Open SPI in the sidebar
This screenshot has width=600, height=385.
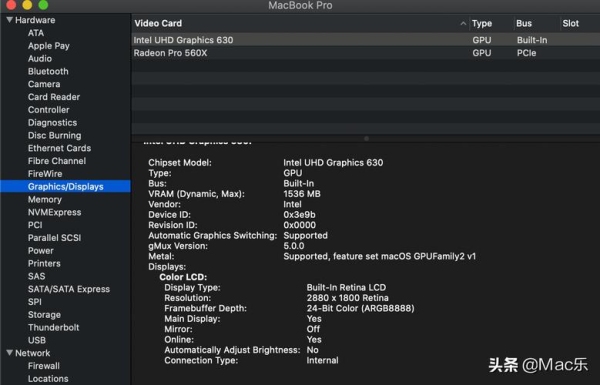35,302
